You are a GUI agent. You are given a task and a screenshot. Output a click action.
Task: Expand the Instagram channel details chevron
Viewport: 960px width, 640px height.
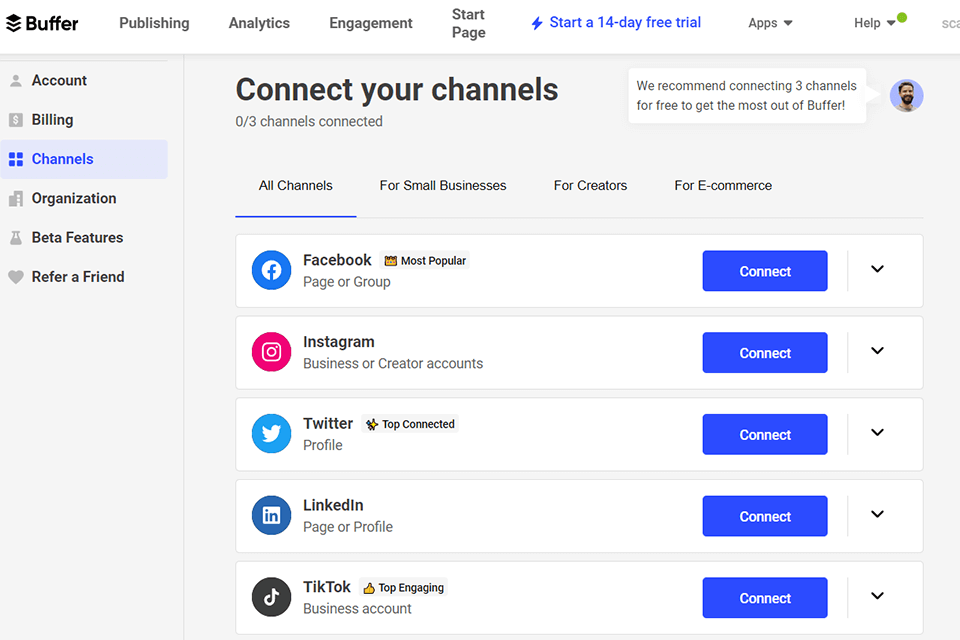(x=877, y=350)
